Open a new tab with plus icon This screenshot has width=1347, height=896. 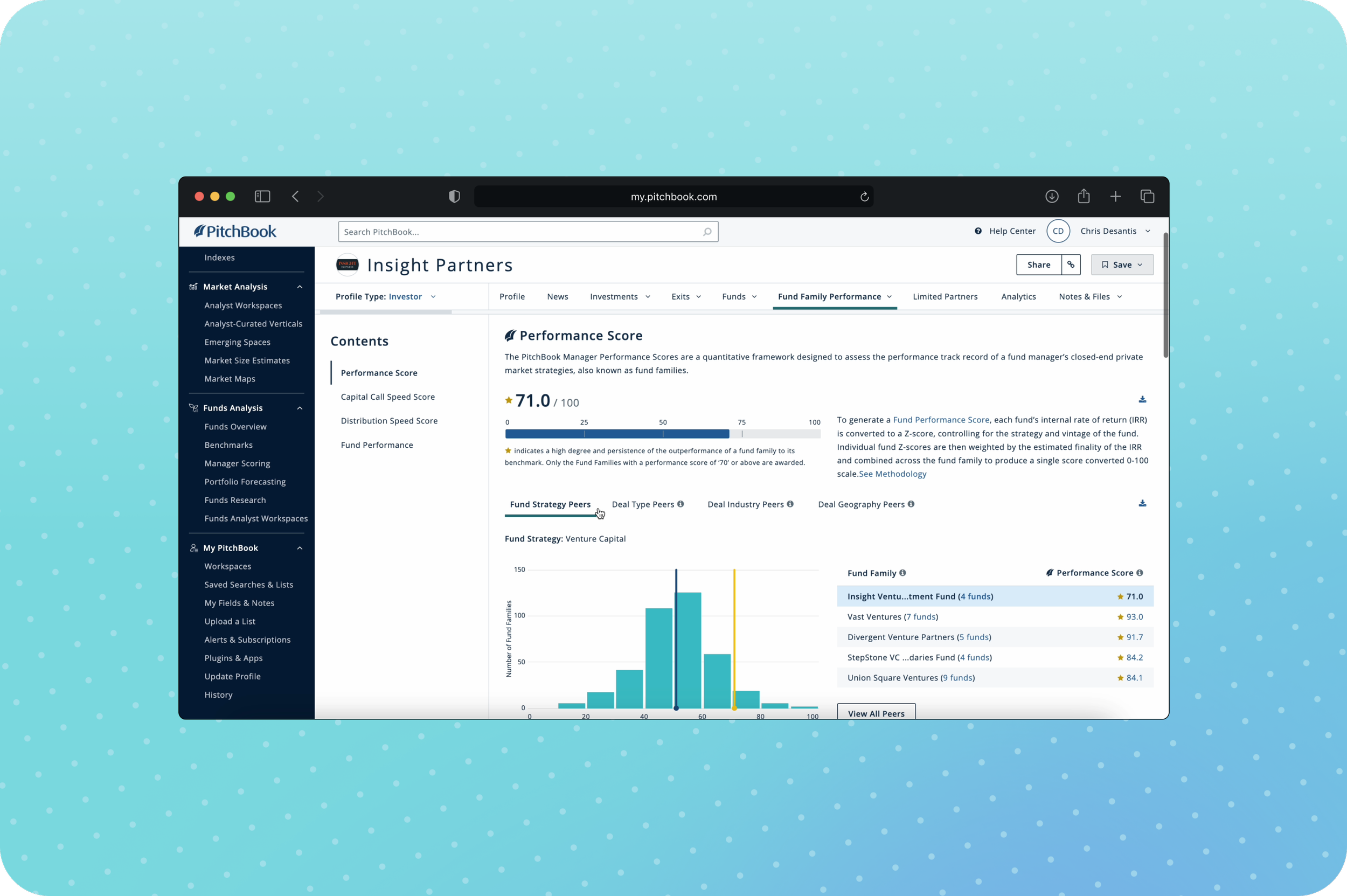click(x=1115, y=197)
